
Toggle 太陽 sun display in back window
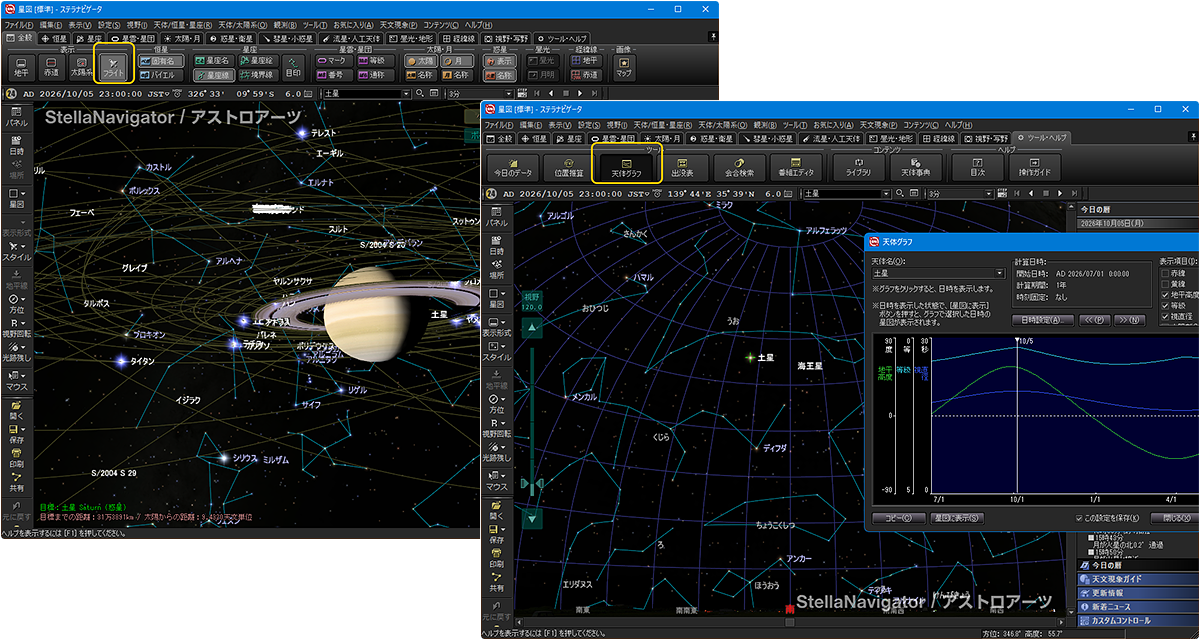419,60
